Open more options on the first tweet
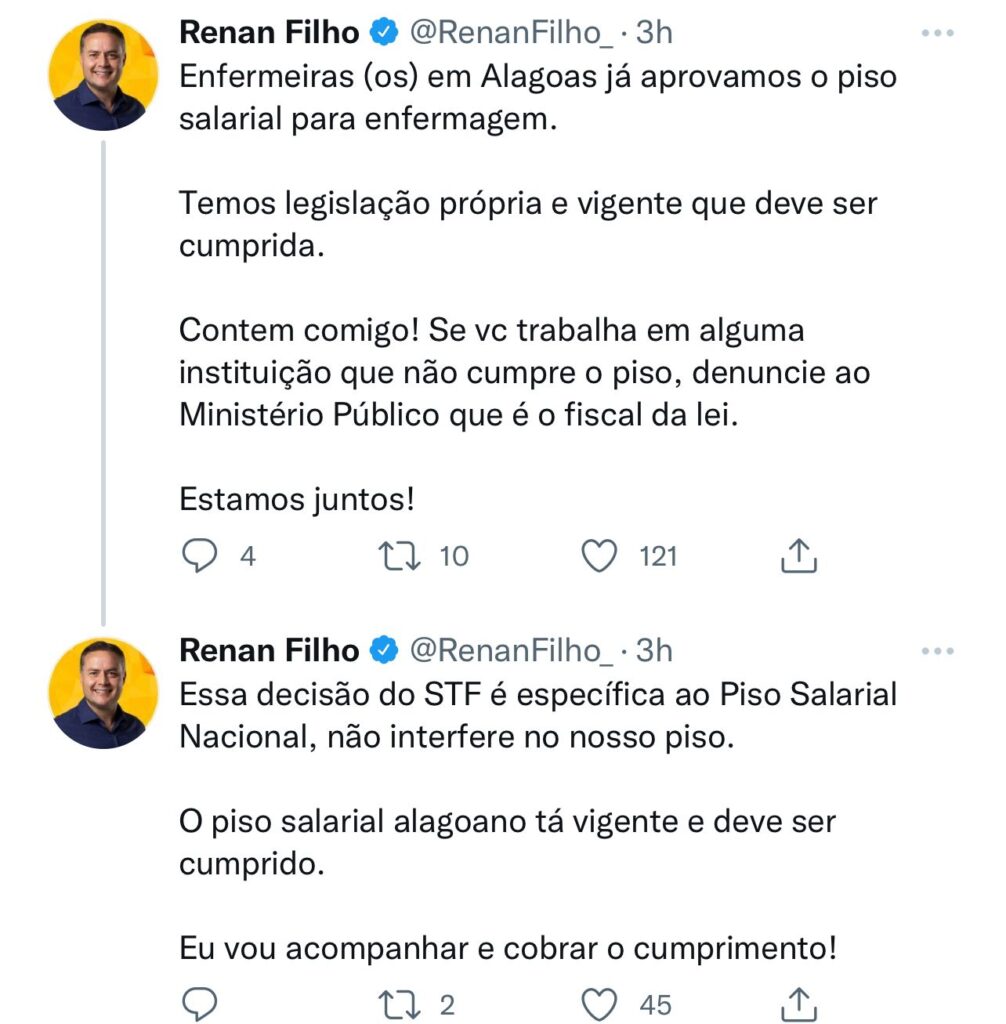This screenshot has width=1006, height=1024. (937, 33)
